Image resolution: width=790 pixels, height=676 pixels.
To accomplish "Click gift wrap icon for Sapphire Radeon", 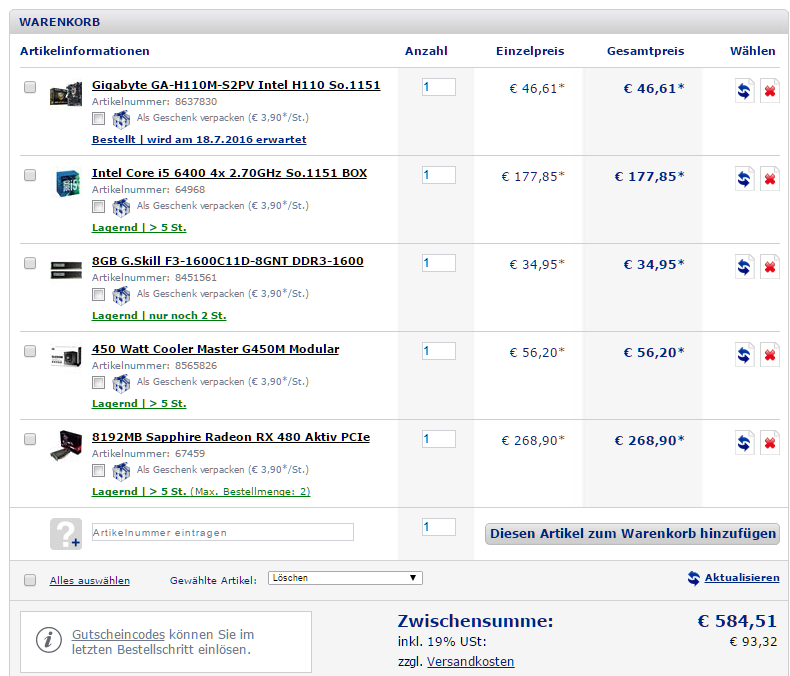I will [x=121, y=471].
